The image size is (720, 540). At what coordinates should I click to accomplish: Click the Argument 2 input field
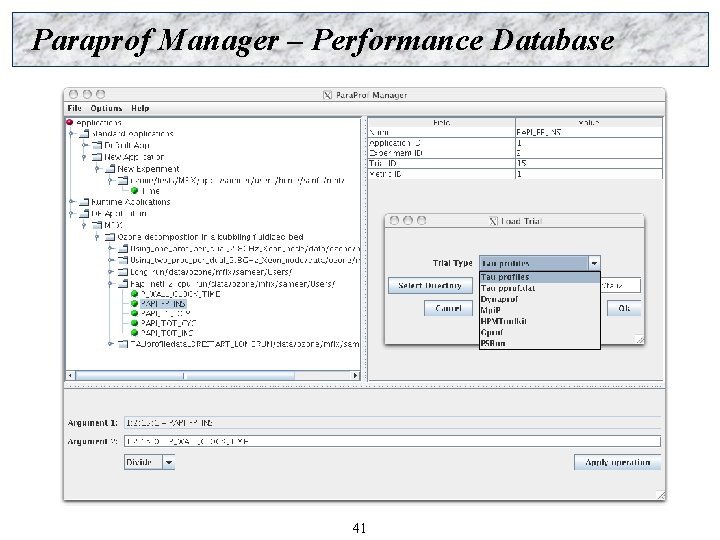392,441
